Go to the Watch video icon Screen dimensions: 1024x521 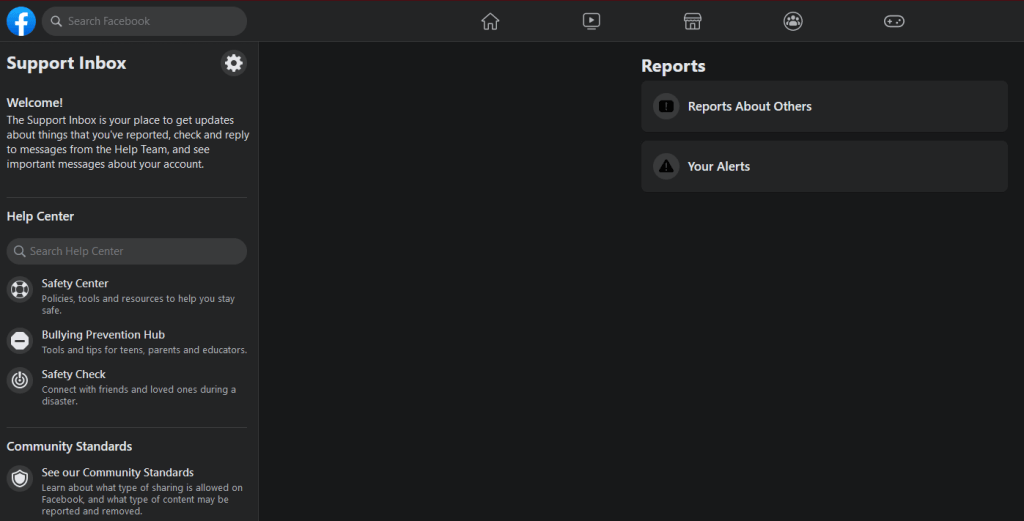pos(591,21)
